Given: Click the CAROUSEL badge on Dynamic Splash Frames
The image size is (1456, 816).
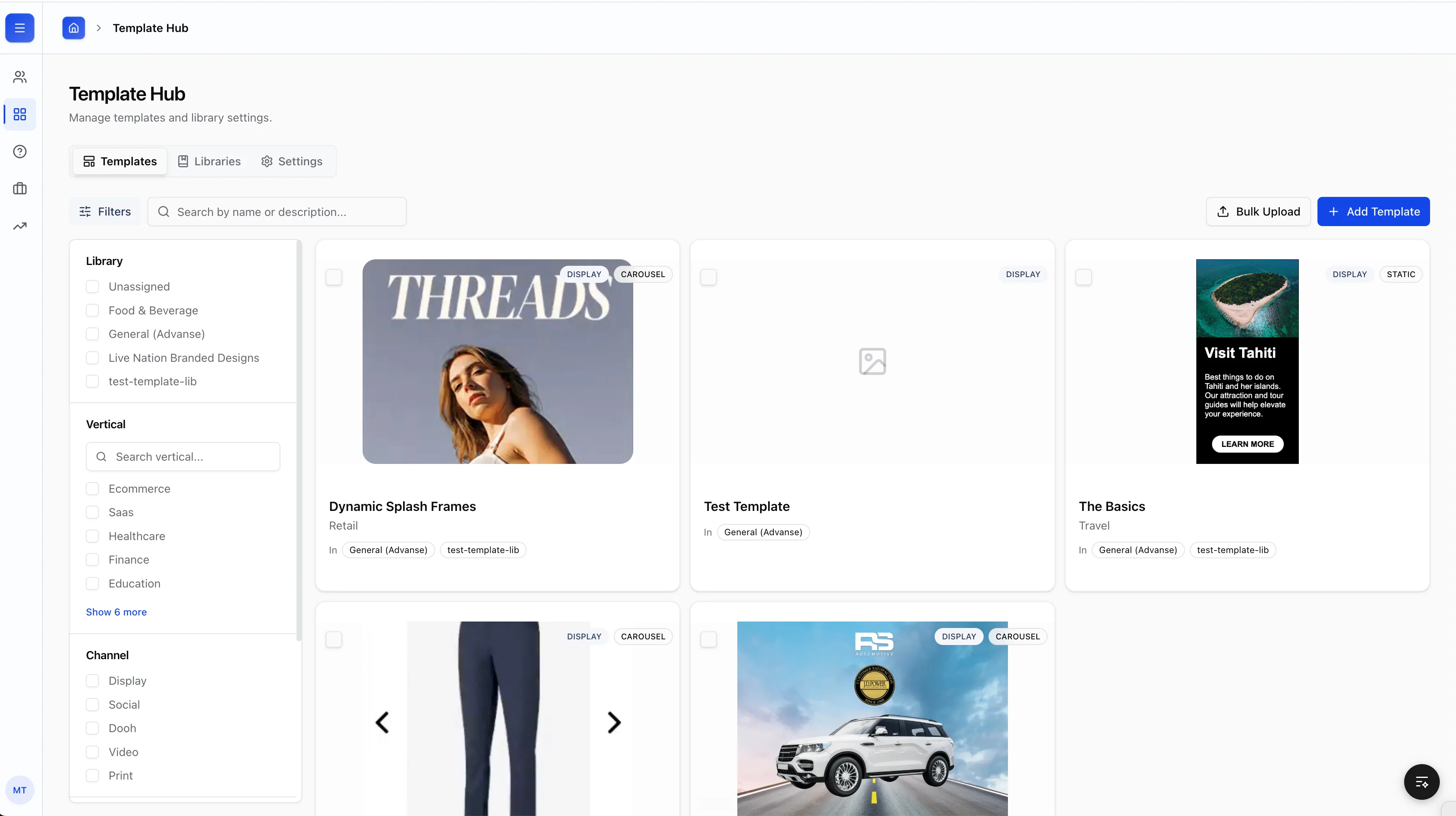Looking at the screenshot, I should tap(643, 275).
